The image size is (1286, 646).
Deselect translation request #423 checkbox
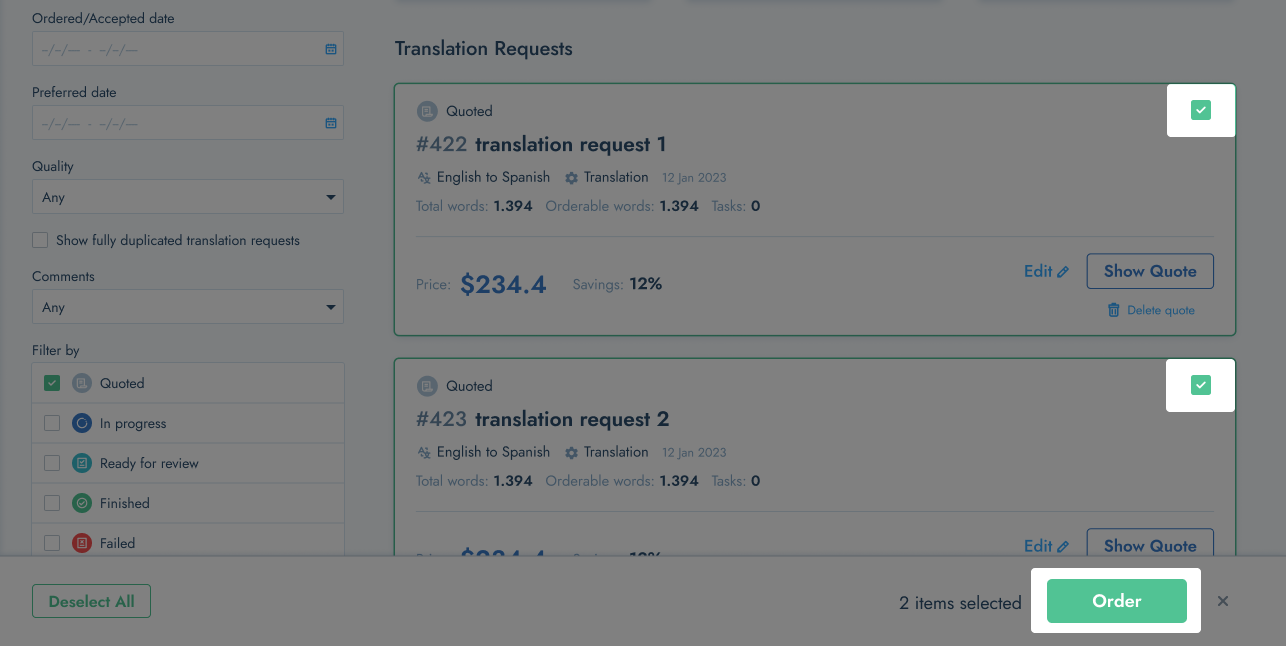(1201, 385)
